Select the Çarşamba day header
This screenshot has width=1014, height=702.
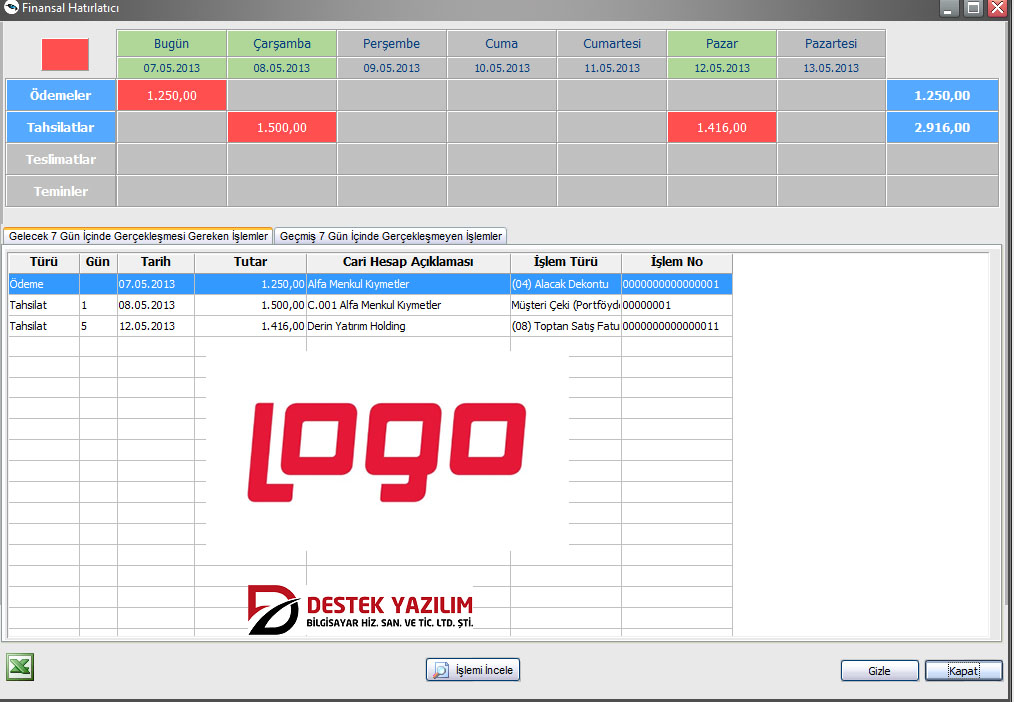[x=281, y=44]
